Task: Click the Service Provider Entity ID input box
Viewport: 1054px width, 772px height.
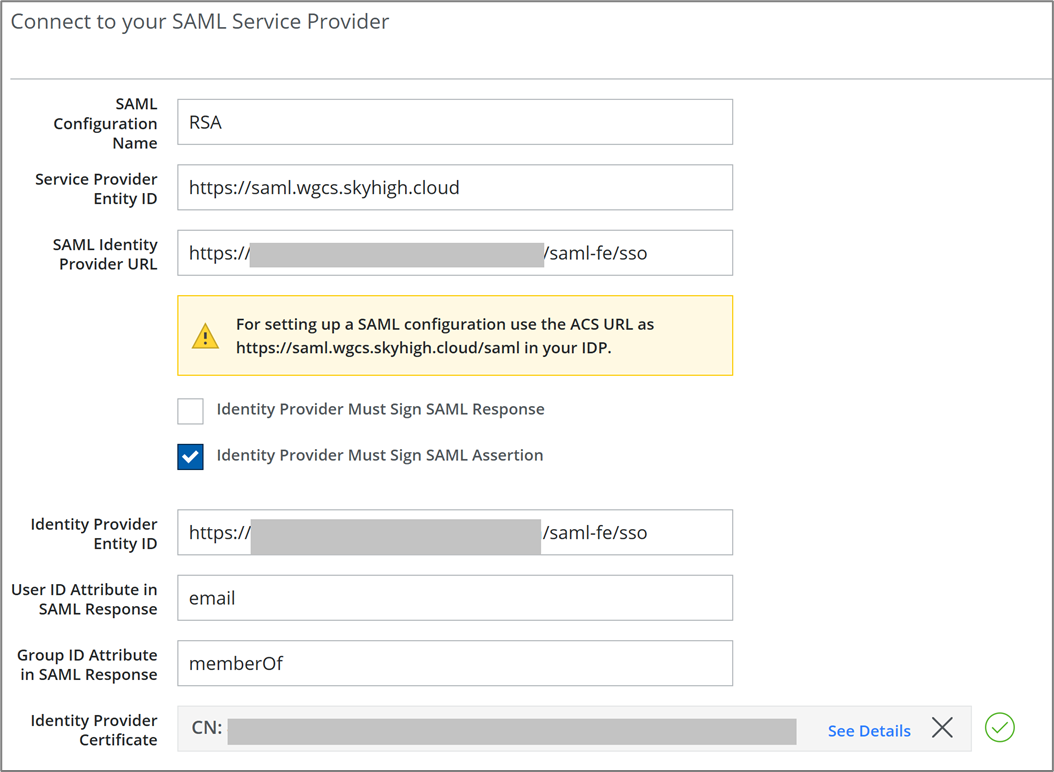Action: [454, 188]
